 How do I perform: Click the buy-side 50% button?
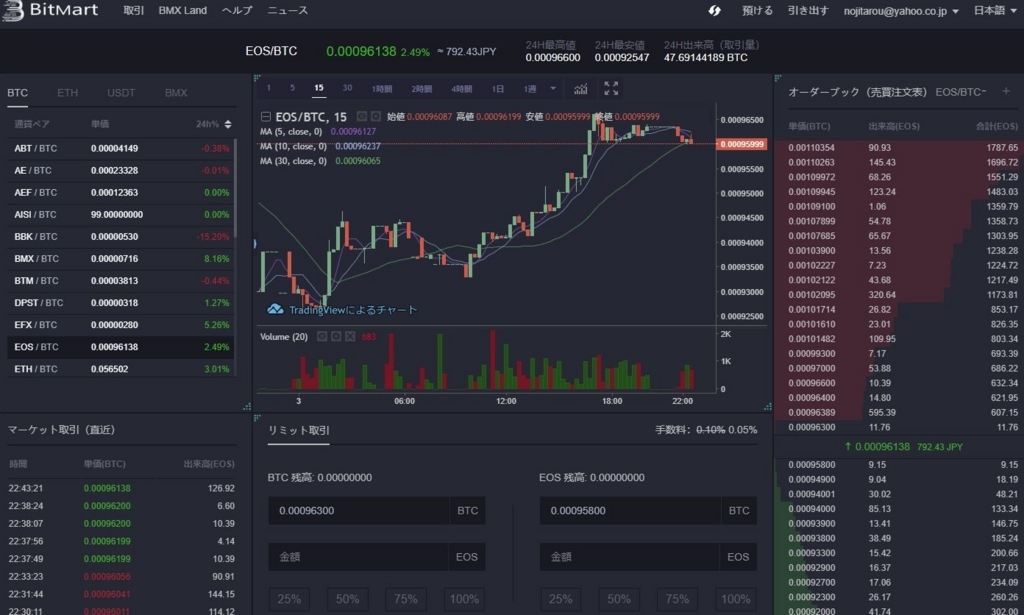347,599
